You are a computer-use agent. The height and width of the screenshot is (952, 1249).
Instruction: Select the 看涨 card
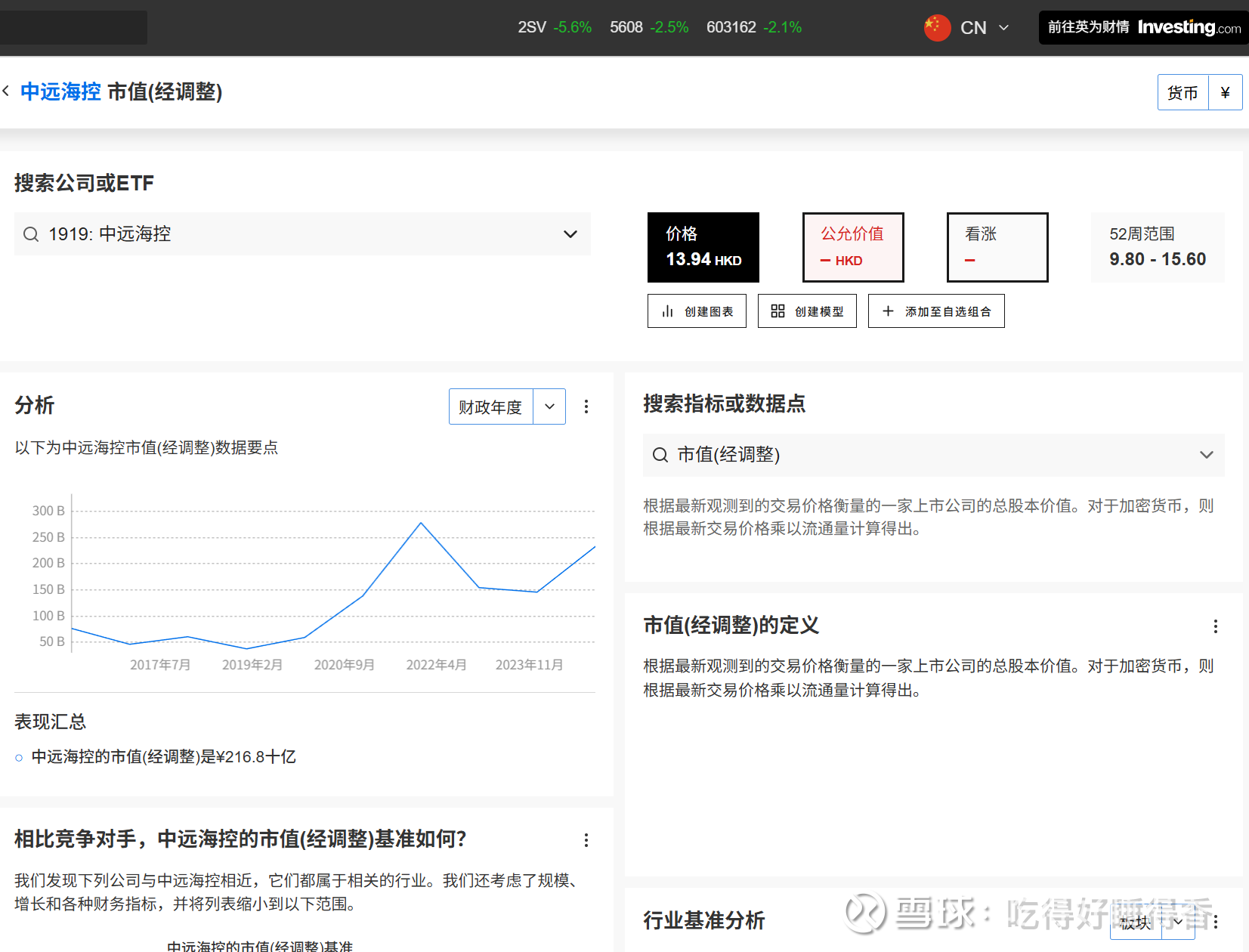point(997,247)
